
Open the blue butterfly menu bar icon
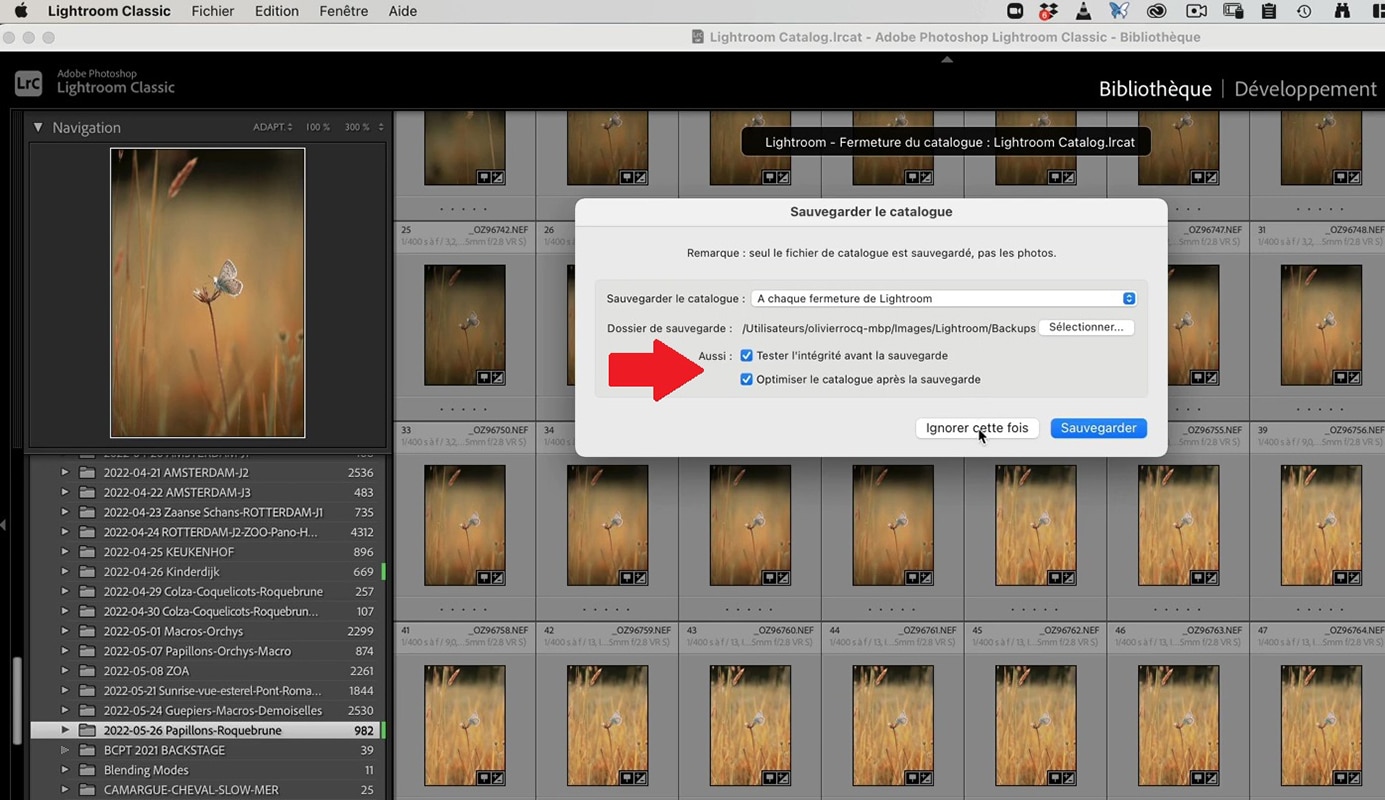pyautogui.click(x=1119, y=11)
